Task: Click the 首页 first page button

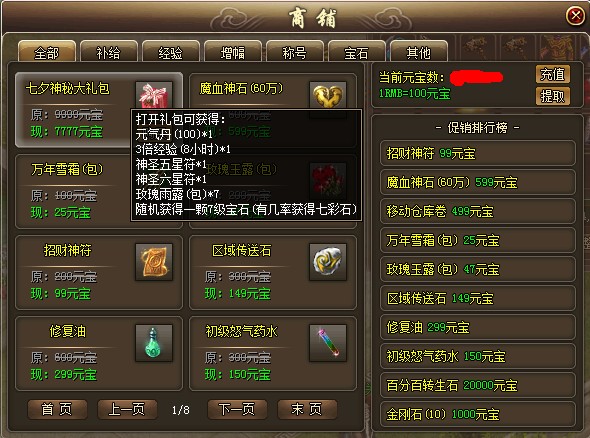Action: click(57, 409)
